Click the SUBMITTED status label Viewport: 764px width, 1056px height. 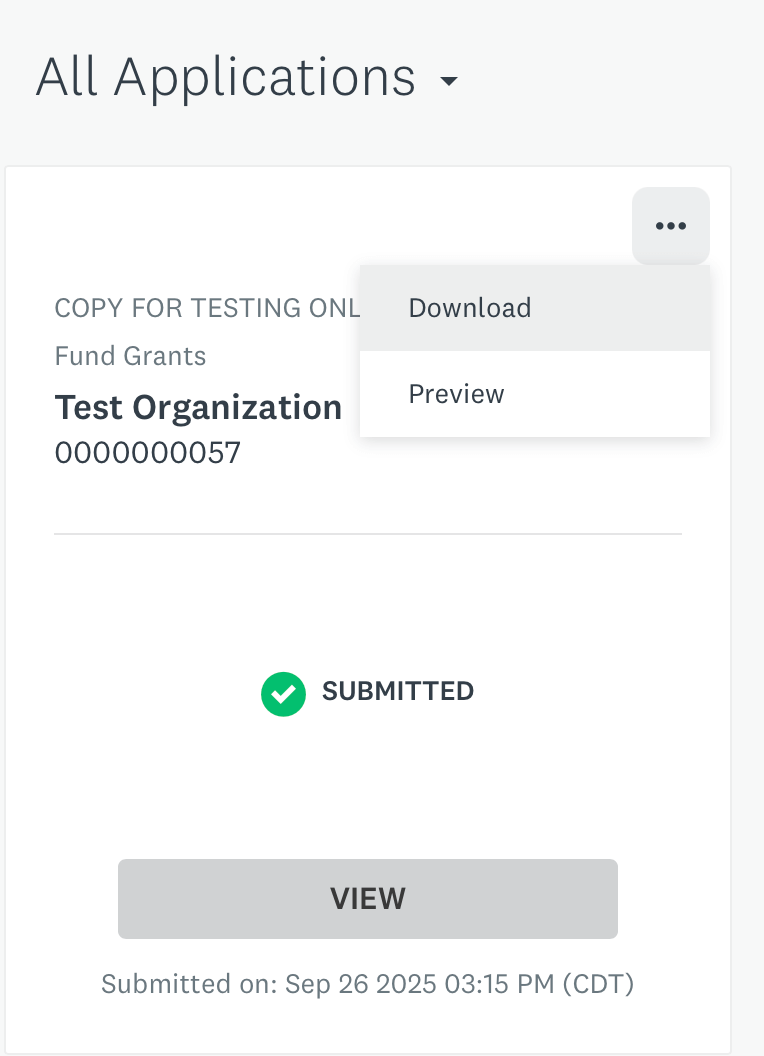[x=397, y=691]
